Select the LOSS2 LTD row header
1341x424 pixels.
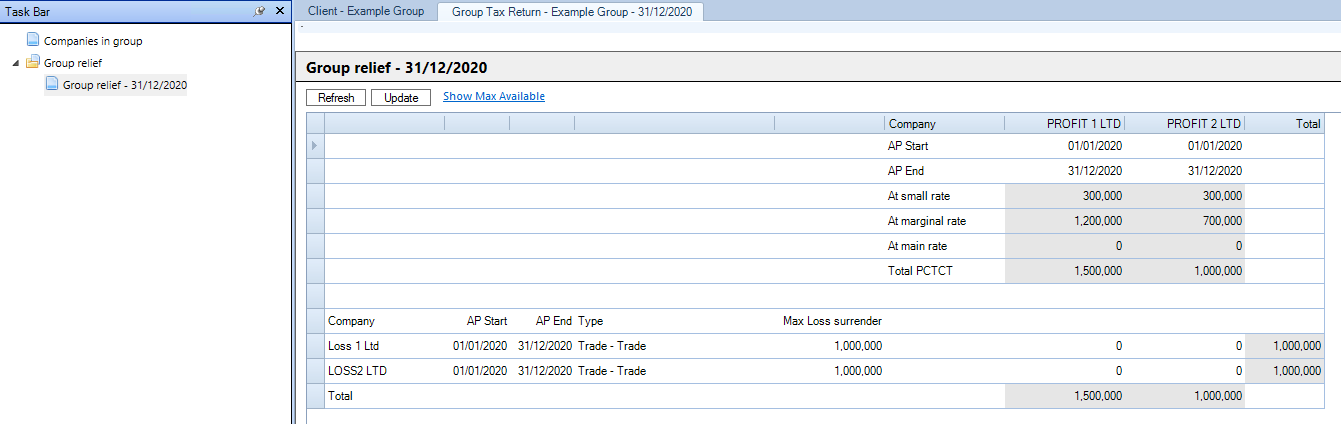point(316,371)
